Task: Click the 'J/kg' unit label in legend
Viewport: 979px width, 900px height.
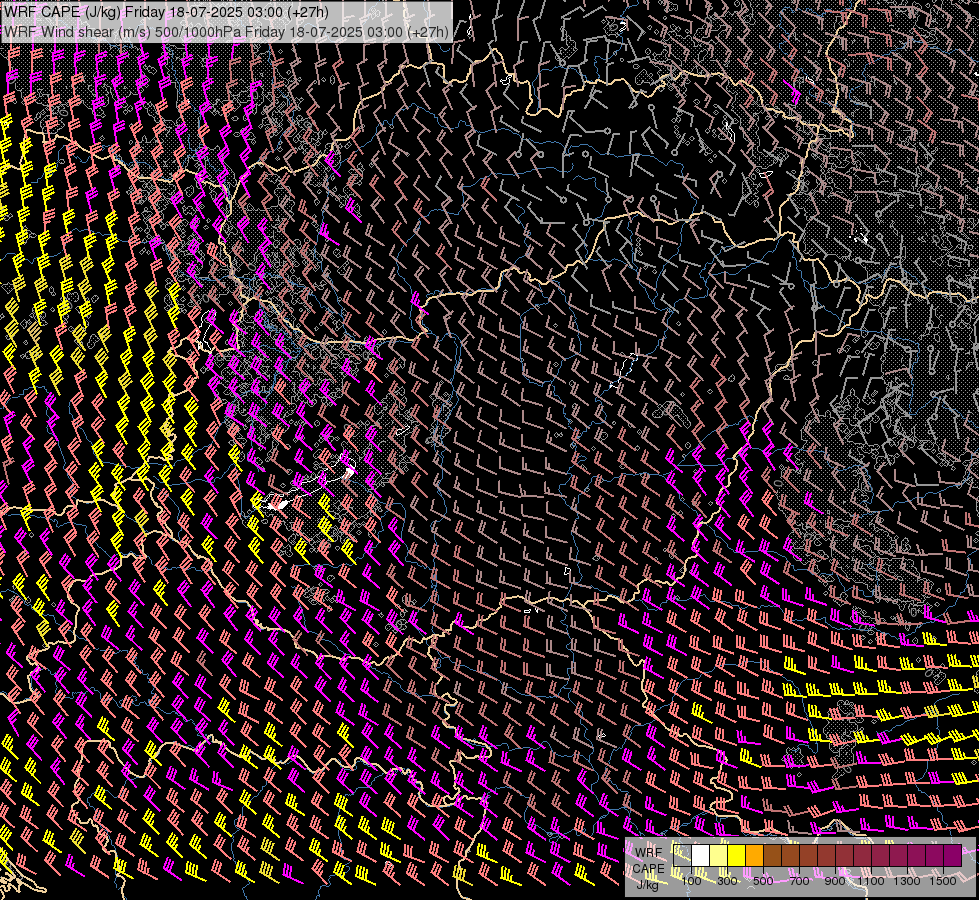Action: pos(647,885)
